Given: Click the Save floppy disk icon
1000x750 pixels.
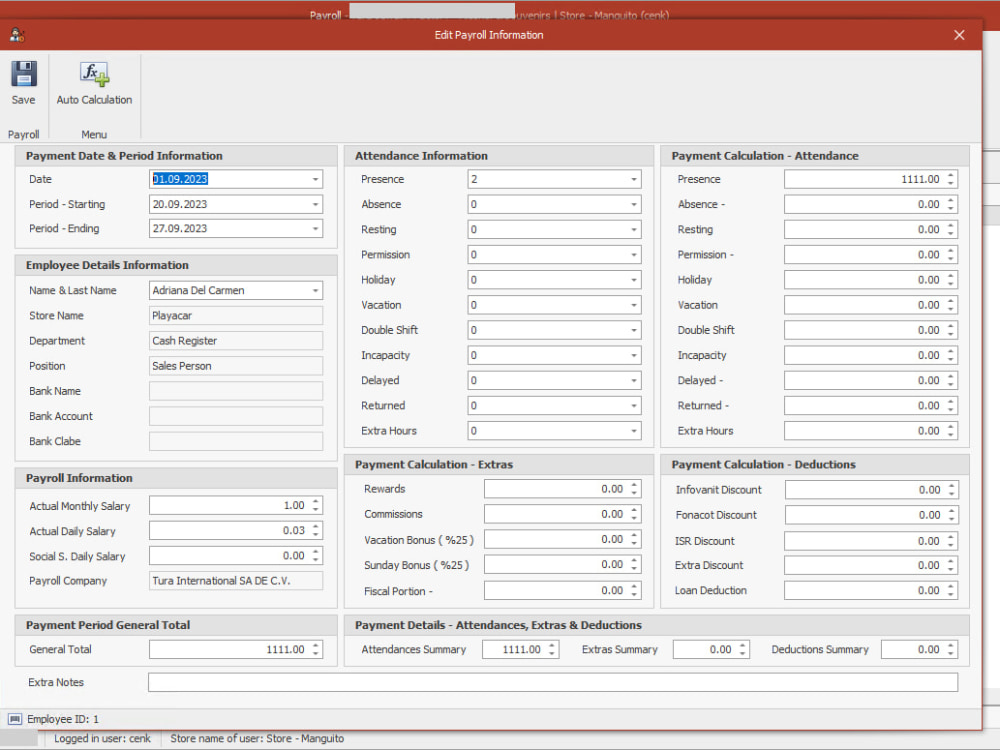Looking at the screenshot, I should pos(23,72).
